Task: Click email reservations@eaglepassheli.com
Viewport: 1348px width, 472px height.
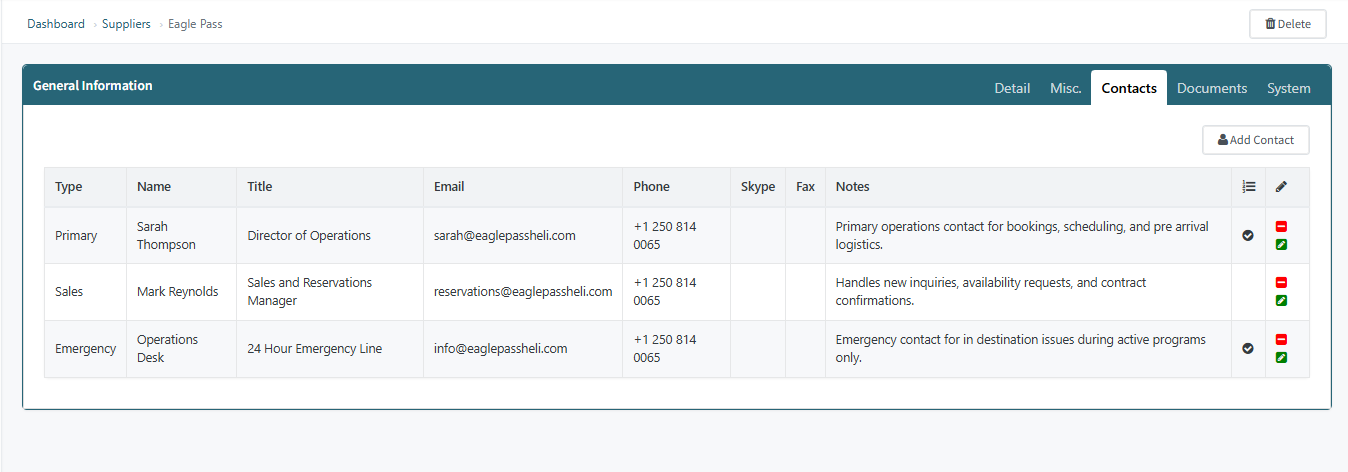Action: (523, 292)
